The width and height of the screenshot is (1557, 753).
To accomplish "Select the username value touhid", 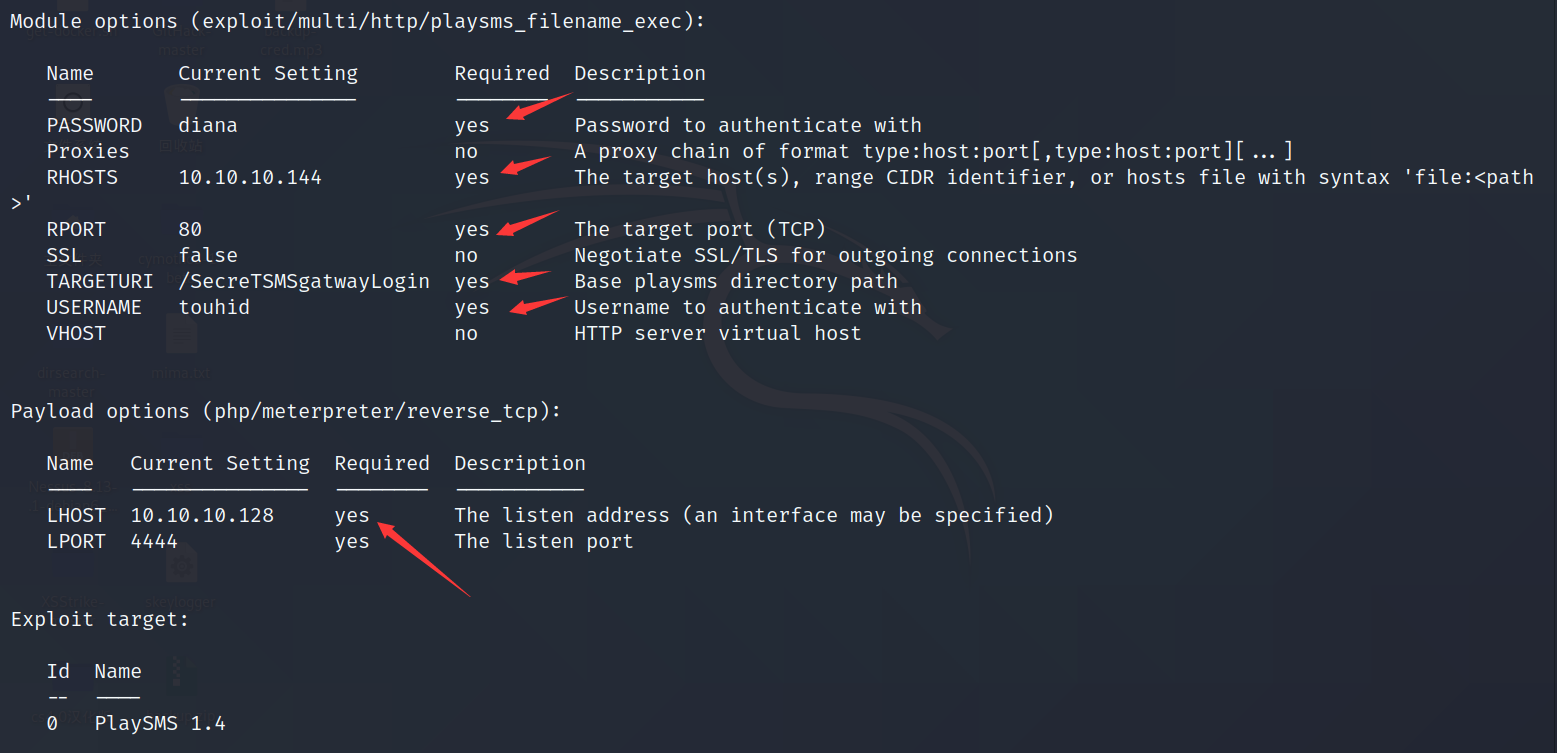I will click(214, 307).
